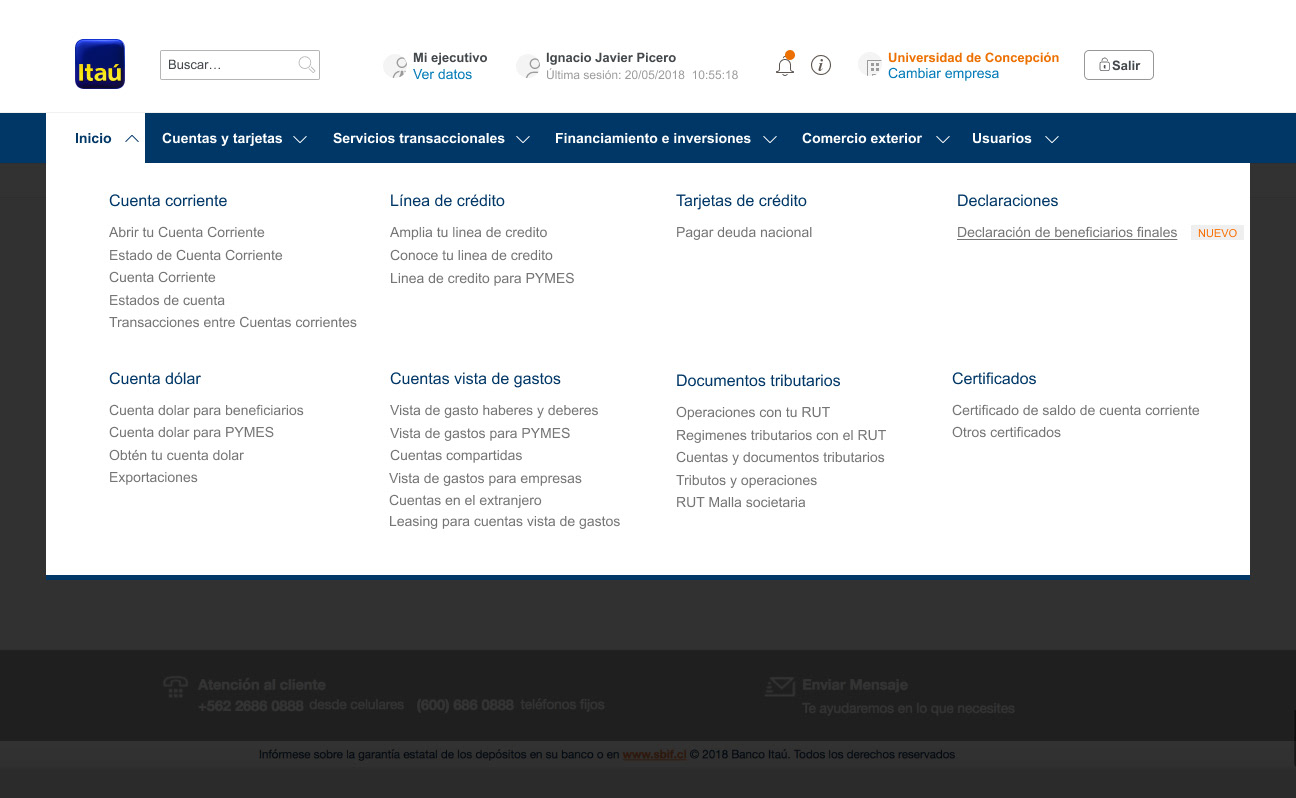Click the Tarjetas de crédito heading
The width and height of the screenshot is (1296, 798).
tap(741, 201)
